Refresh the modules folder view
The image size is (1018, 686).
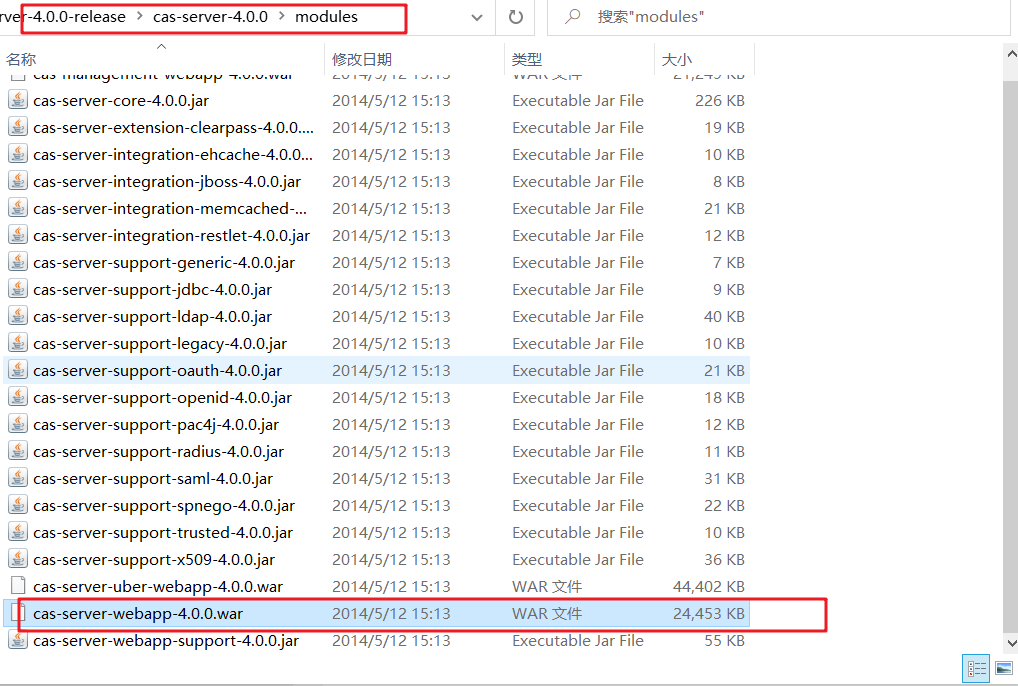pos(513,17)
